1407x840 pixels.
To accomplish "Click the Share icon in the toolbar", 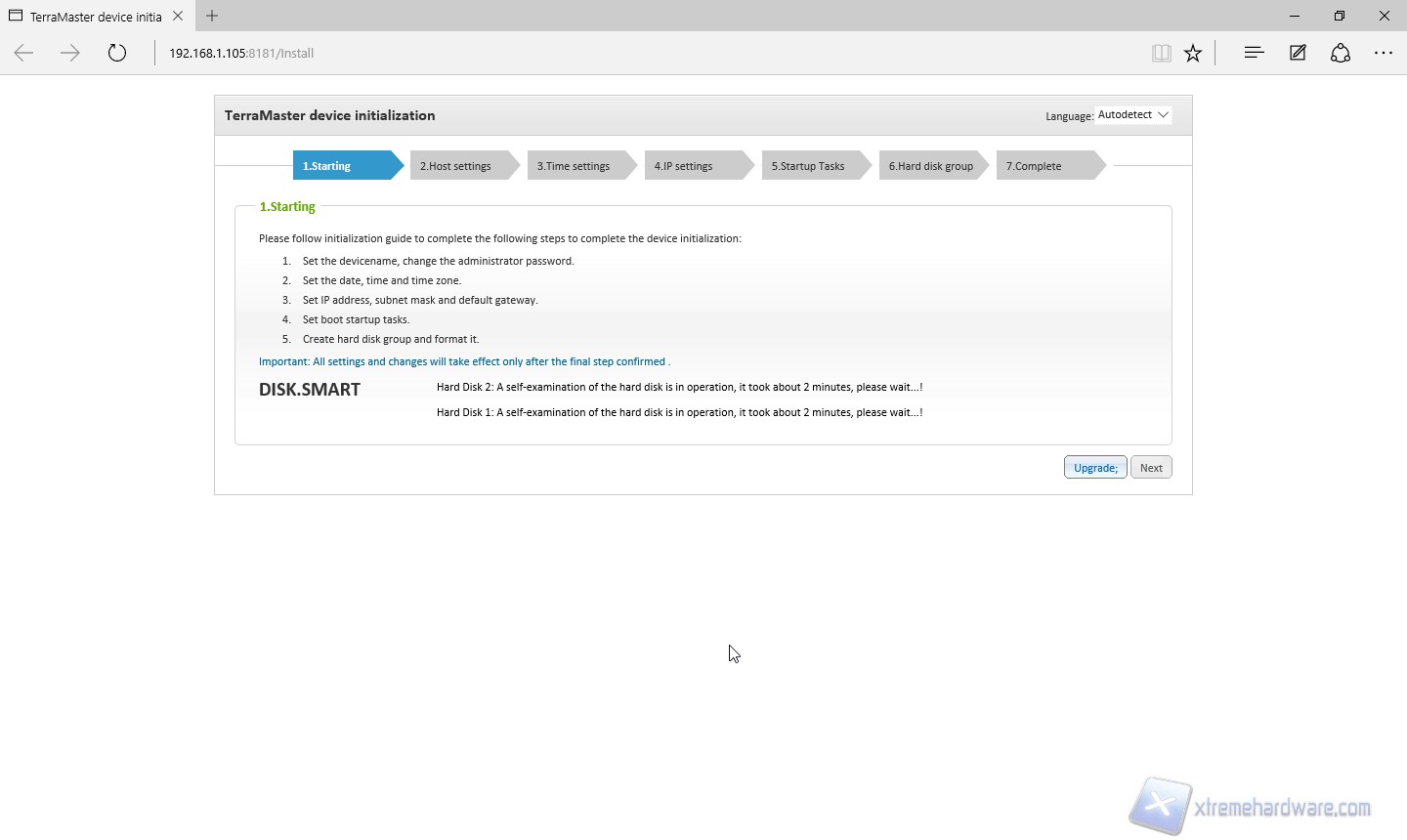I will (x=1341, y=54).
